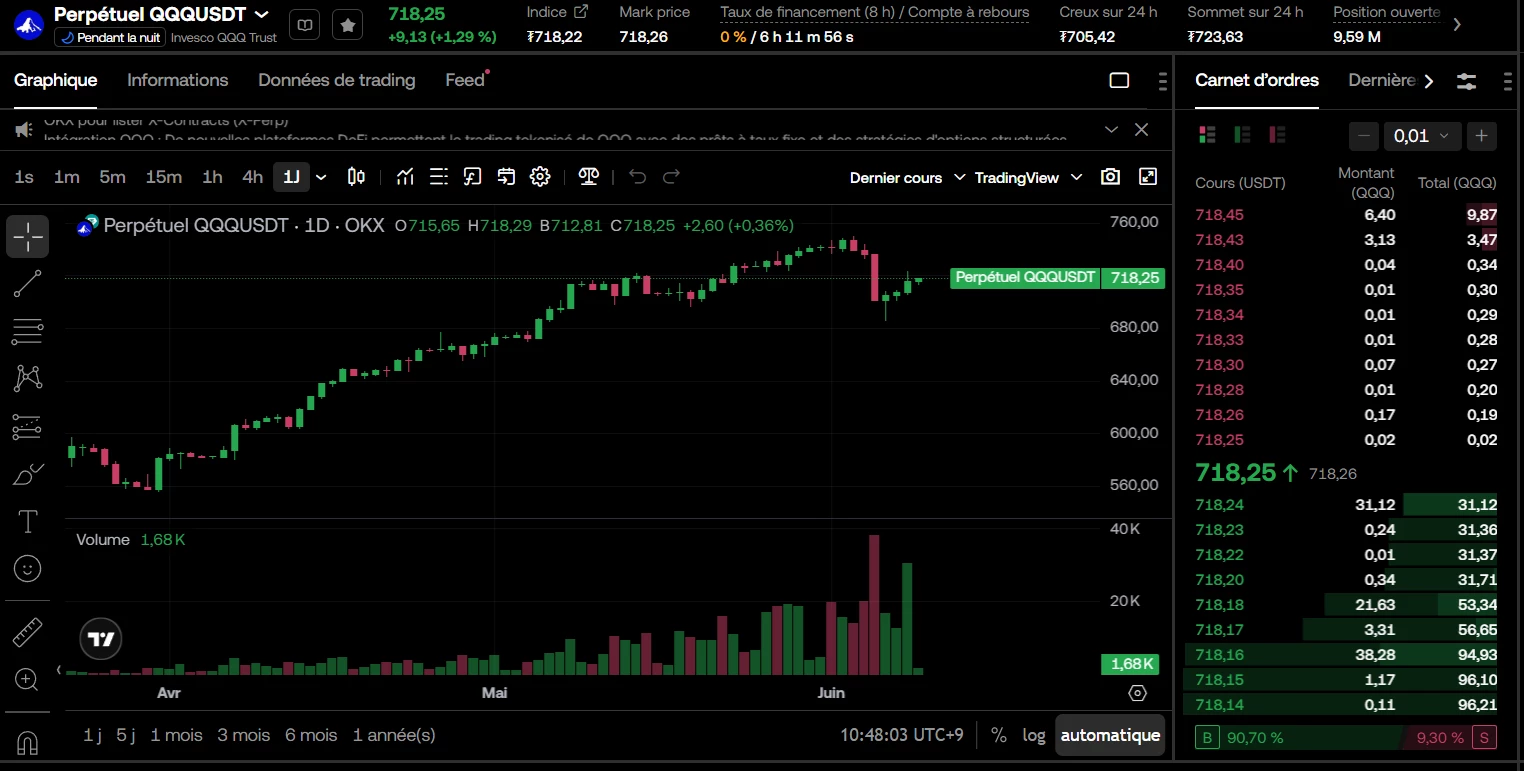
Task: Click bid price 718,16 in order book
Action: pyautogui.click(x=1220, y=655)
